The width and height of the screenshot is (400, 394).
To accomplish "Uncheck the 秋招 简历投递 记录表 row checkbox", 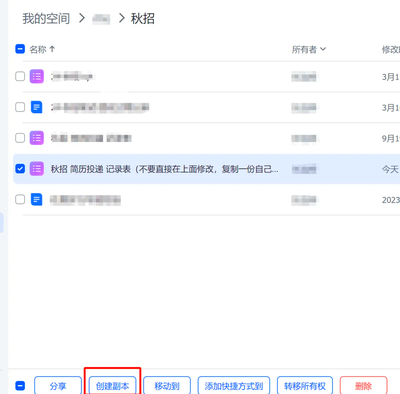I will coord(20,169).
